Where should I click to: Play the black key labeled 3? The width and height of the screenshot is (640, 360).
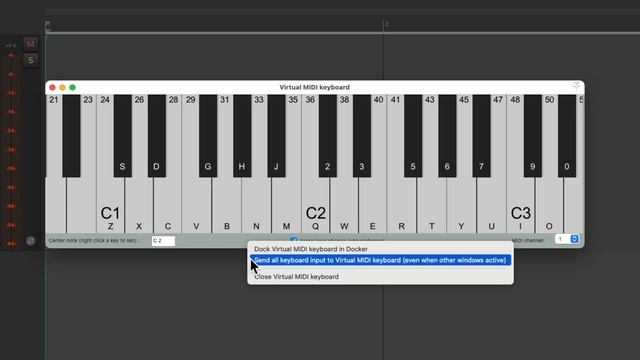362,136
